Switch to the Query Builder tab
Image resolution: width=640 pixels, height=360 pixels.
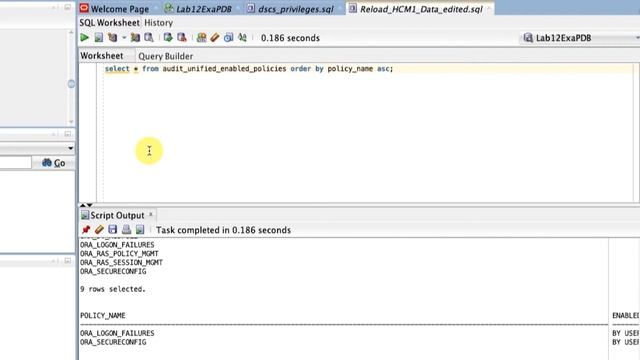(x=166, y=56)
